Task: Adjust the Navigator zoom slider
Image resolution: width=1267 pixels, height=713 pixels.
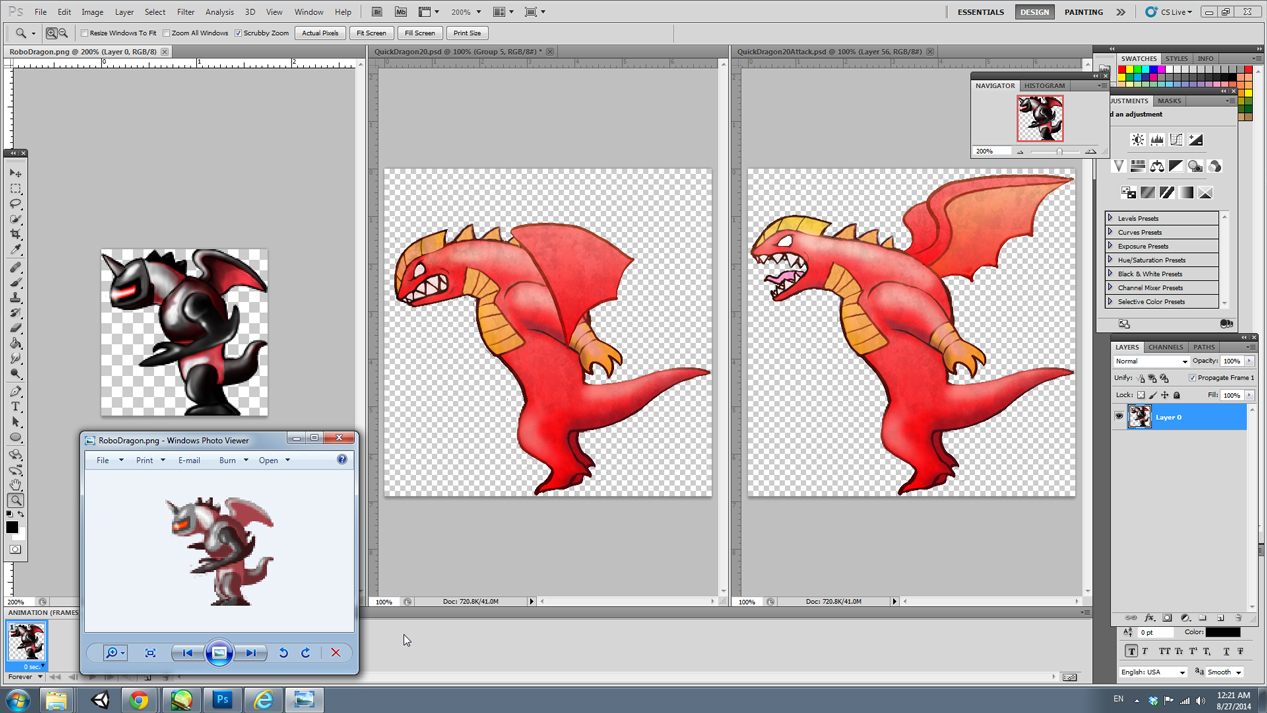Action: tap(1059, 151)
